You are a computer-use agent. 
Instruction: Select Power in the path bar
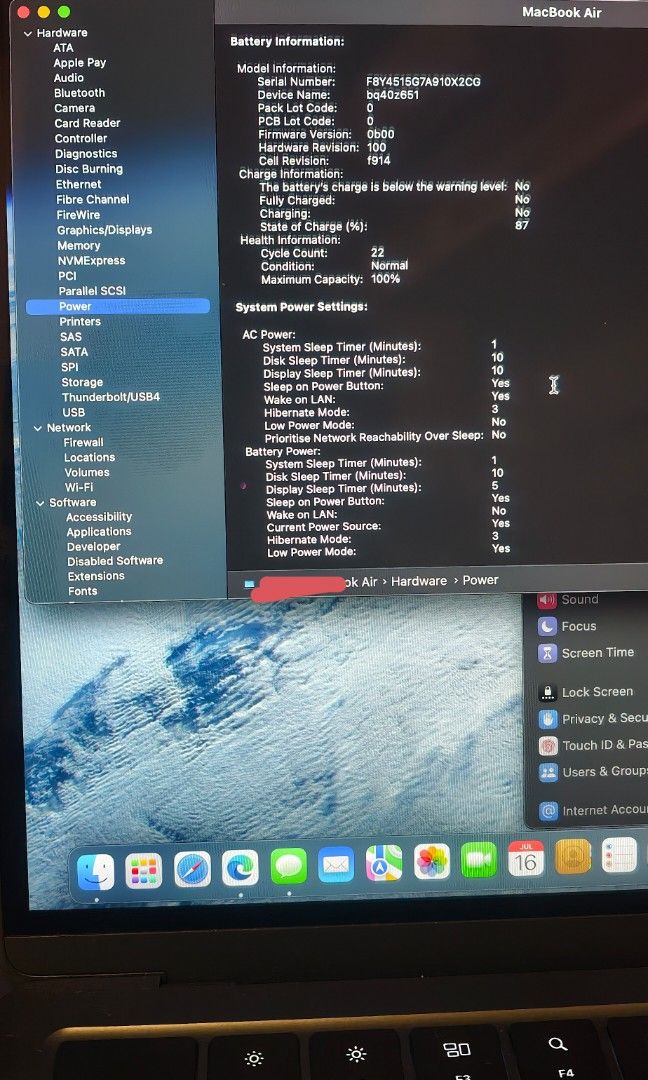[480, 580]
